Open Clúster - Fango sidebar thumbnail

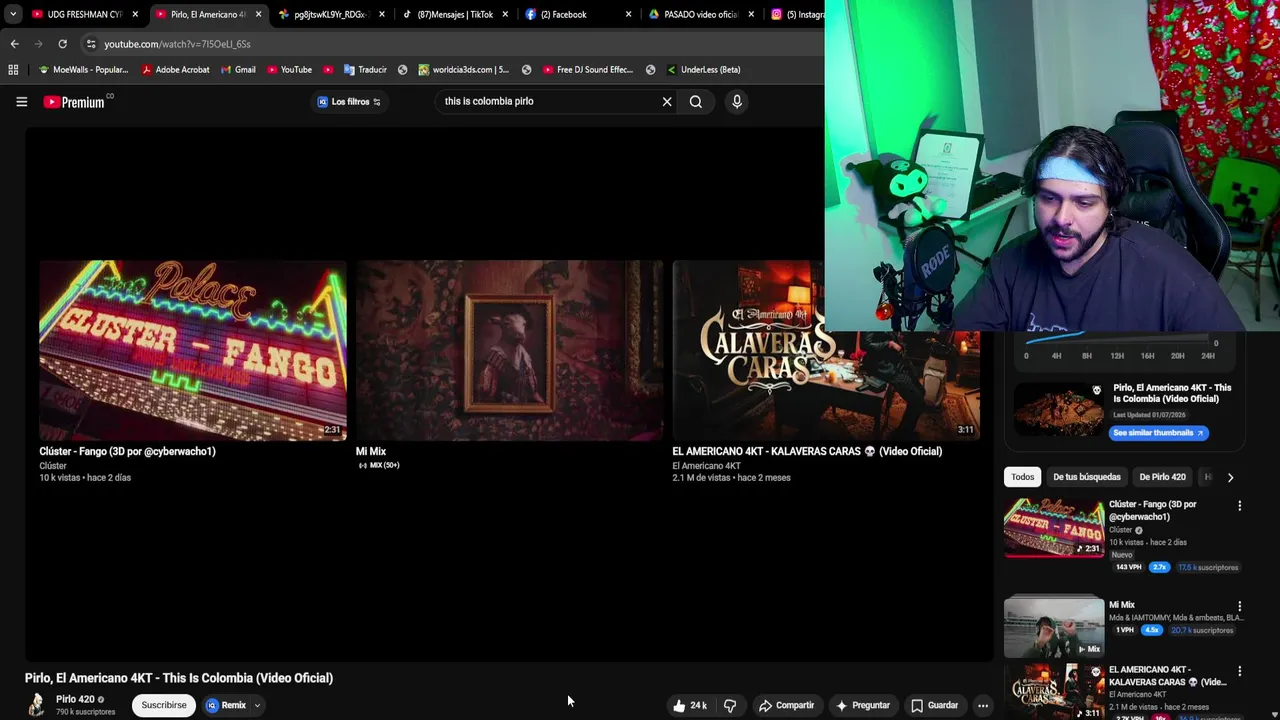pyautogui.click(x=1054, y=527)
